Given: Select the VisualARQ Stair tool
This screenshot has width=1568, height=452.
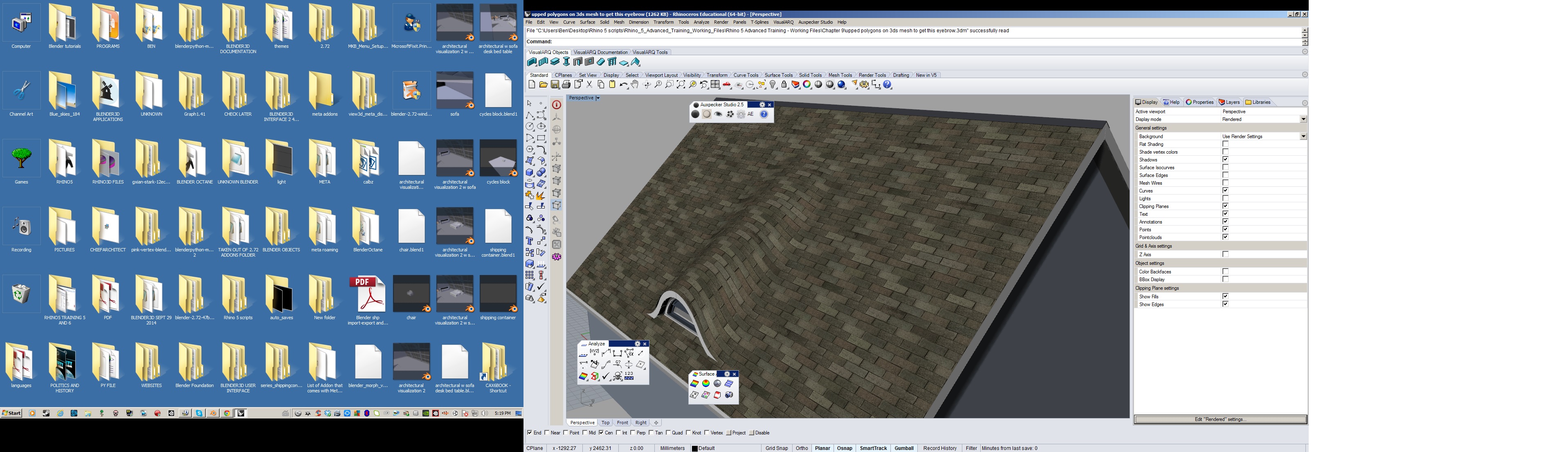Looking at the screenshot, I should point(601,62).
